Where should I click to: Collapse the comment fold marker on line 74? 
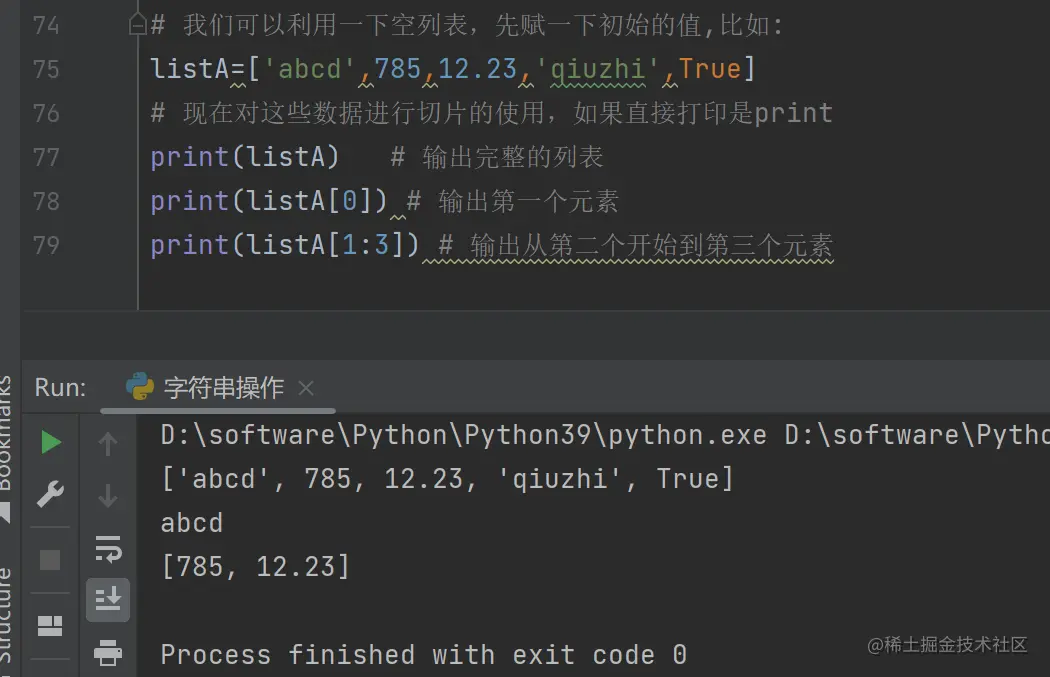[x=138, y=25]
